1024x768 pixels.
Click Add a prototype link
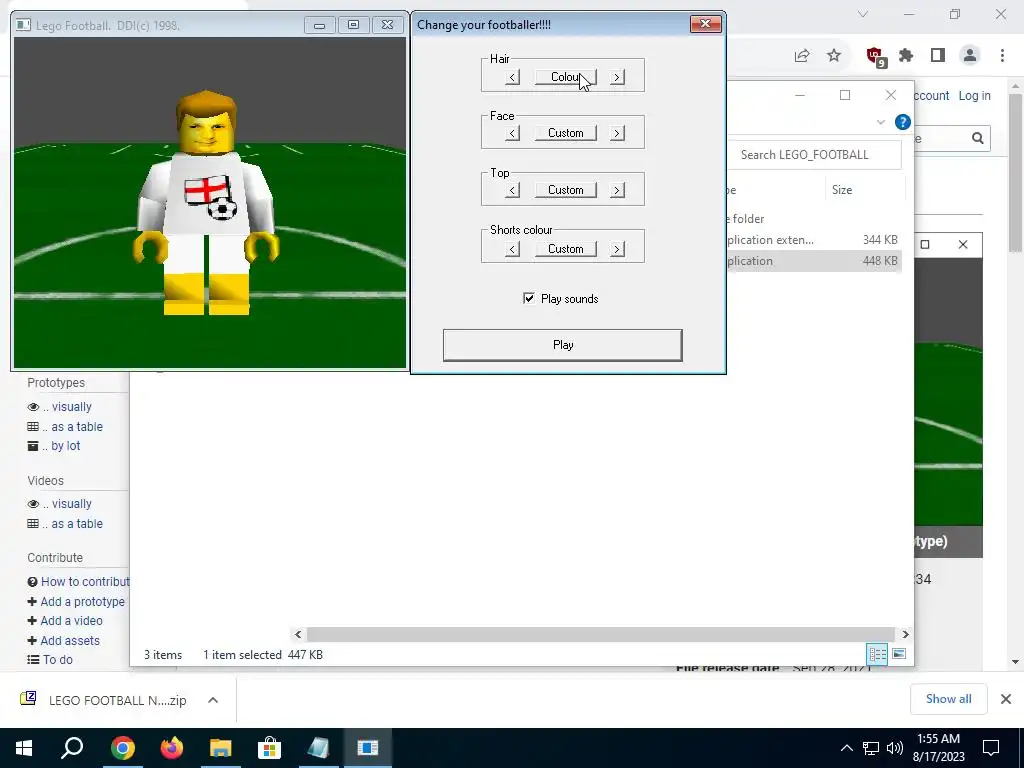pyautogui.click(x=82, y=601)
